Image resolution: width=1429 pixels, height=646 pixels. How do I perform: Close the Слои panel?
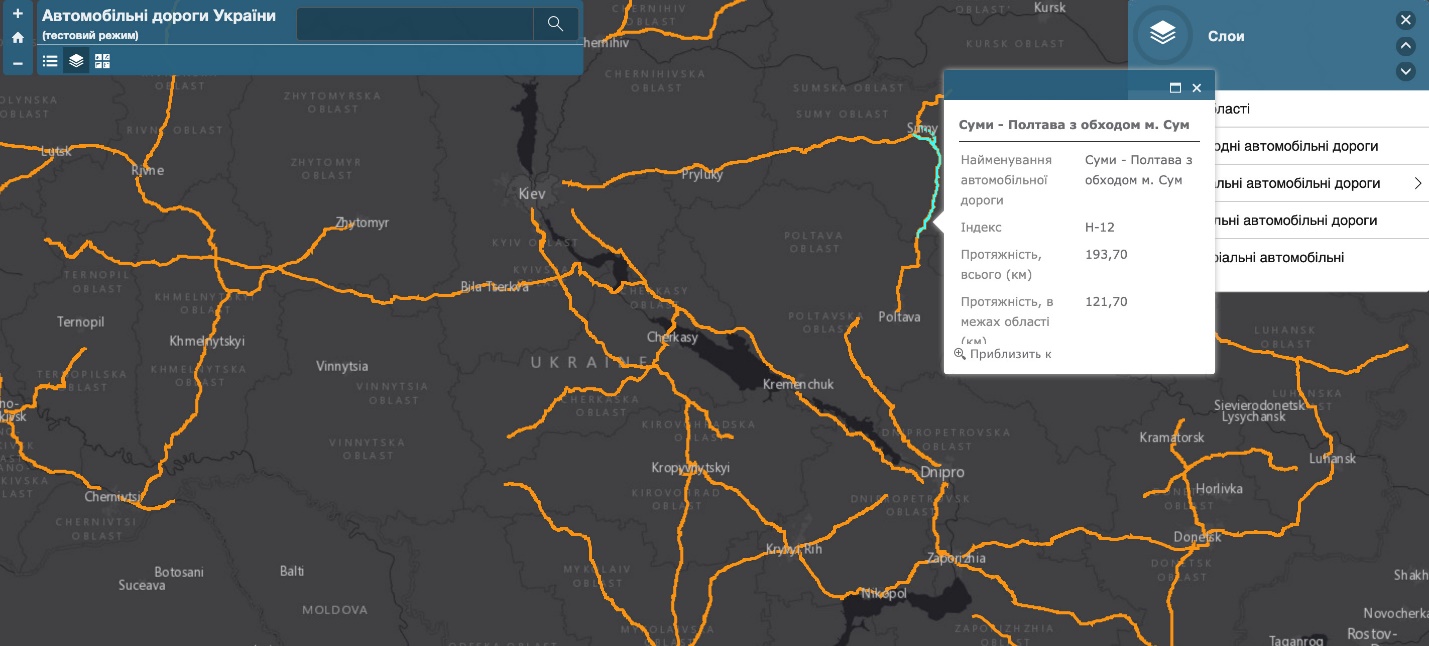pyautogui.click(x=1405, y=20)
